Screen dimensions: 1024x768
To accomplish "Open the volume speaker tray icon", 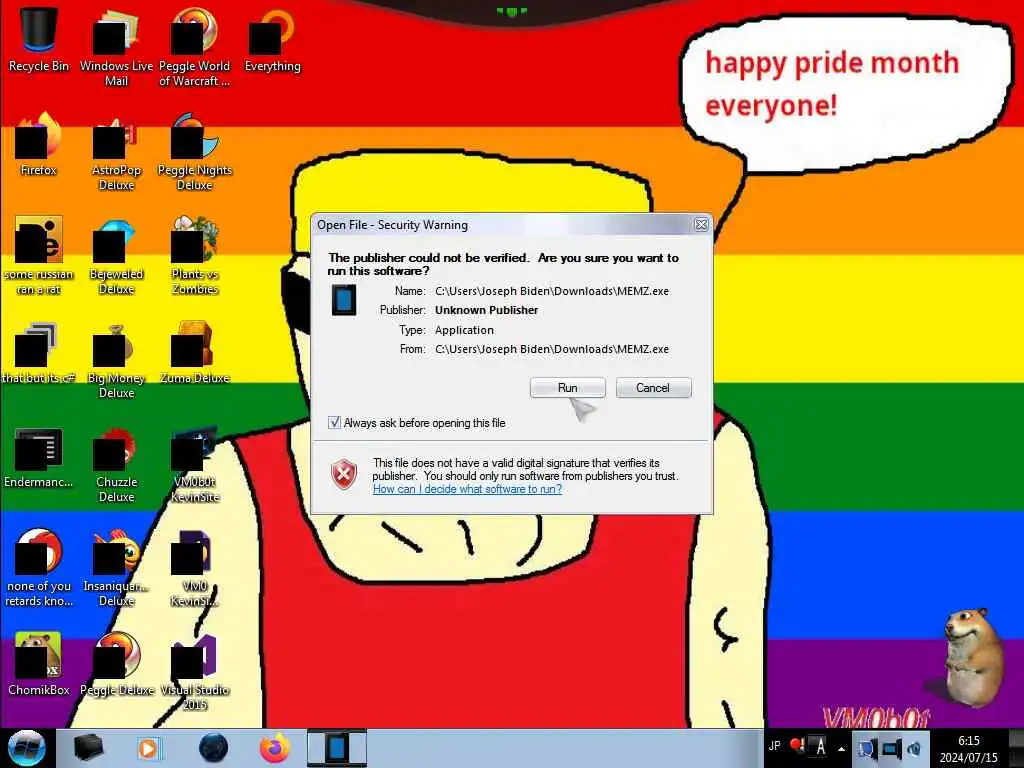I will point(914,748).
